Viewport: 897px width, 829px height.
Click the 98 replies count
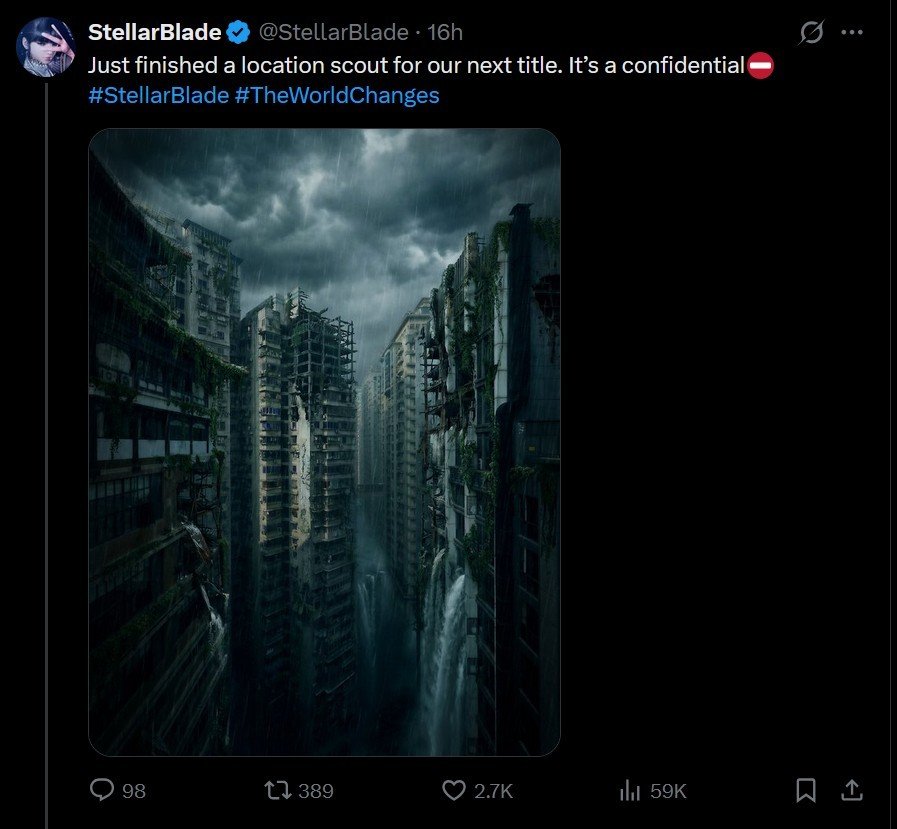[x=134, y=791]
